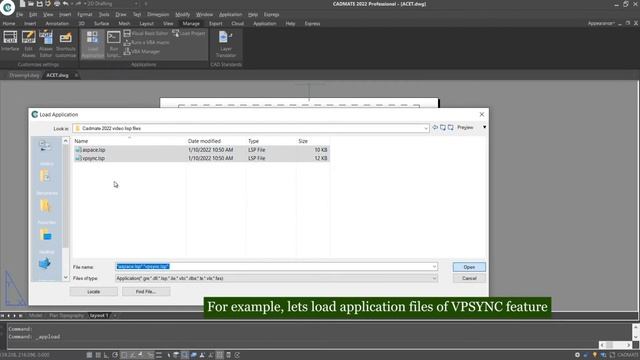Click the Load Application ribbon icon
Screen dimensions: 640x360
click(x=93, y=44)
